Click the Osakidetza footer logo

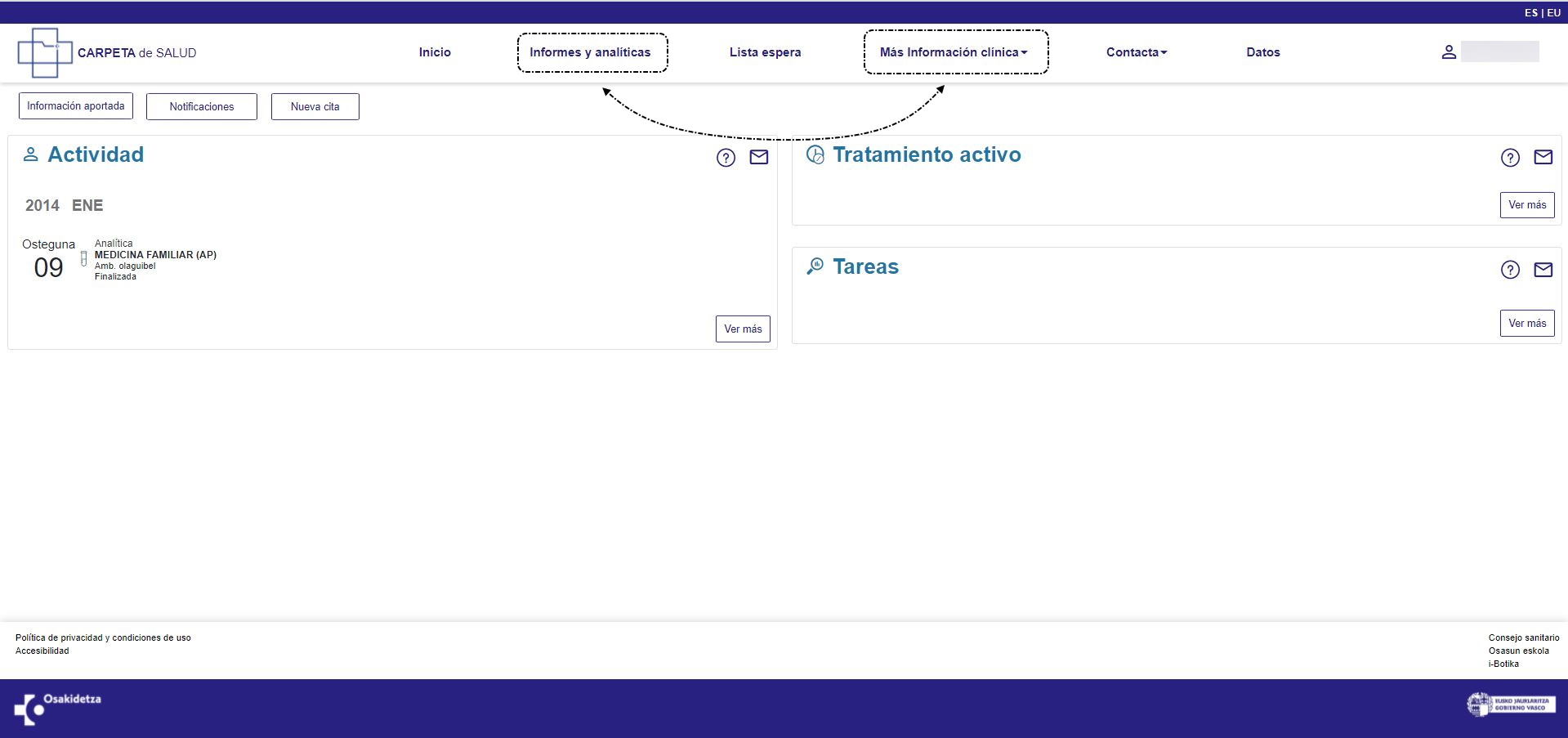tap(57, 709)
